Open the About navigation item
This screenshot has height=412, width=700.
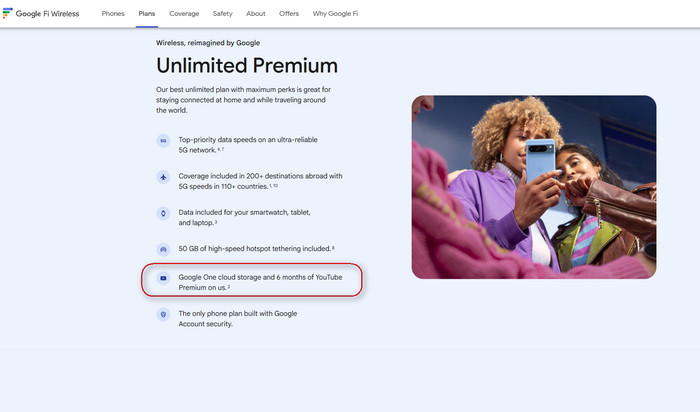(x=256, y=13)
